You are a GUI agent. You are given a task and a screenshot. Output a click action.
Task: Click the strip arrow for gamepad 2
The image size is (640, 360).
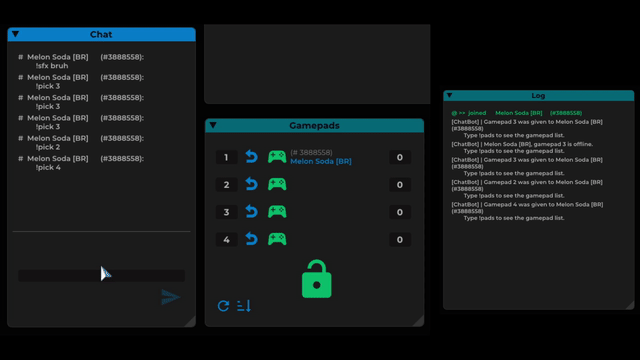coord(251,184)
